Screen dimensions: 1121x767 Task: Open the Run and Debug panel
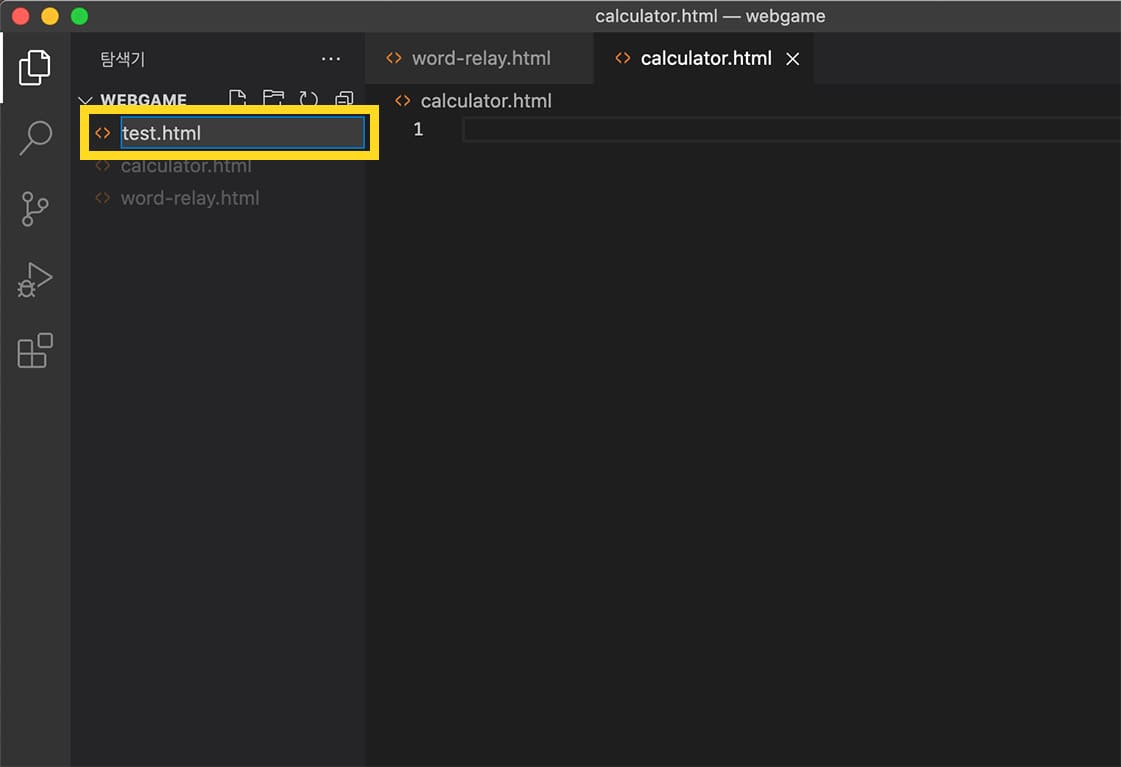click(x=35, y=280)
